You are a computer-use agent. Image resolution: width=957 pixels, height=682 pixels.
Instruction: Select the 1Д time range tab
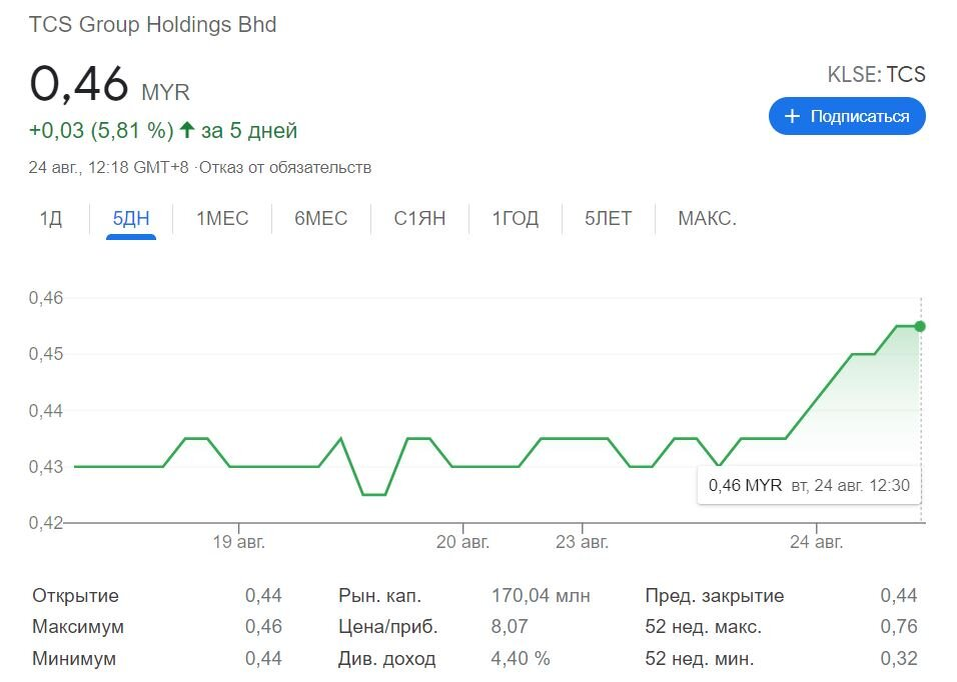51,219
